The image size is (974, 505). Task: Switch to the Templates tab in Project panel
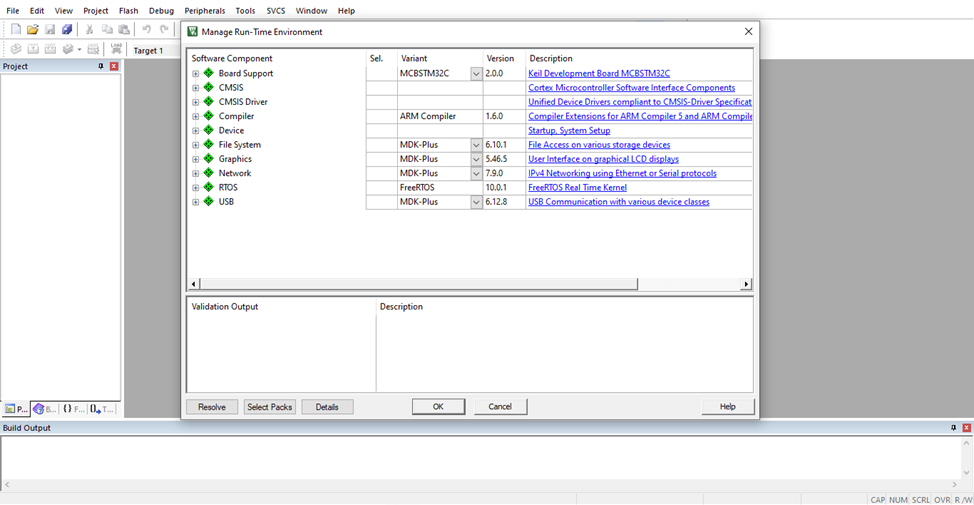pos(102,409)
